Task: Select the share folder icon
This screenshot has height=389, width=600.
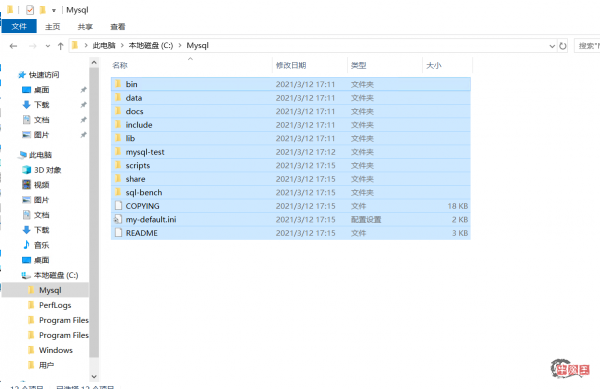Action: pos(118,179)
